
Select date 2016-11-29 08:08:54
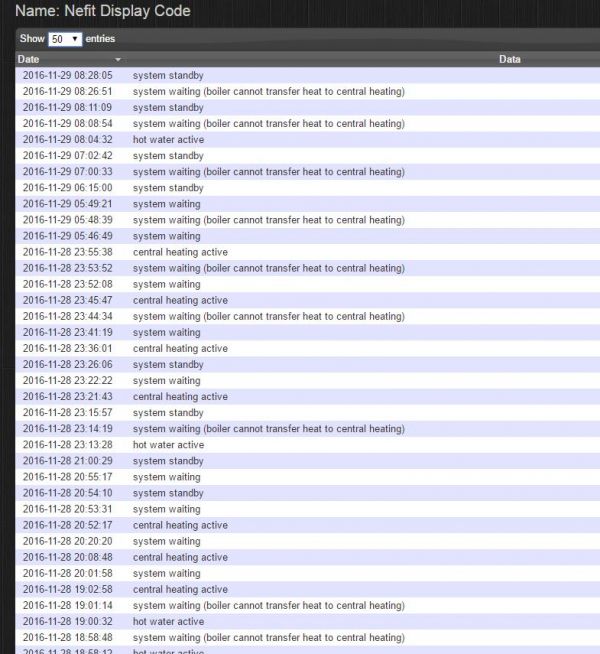pyautogui.click(x=68, y=123)
